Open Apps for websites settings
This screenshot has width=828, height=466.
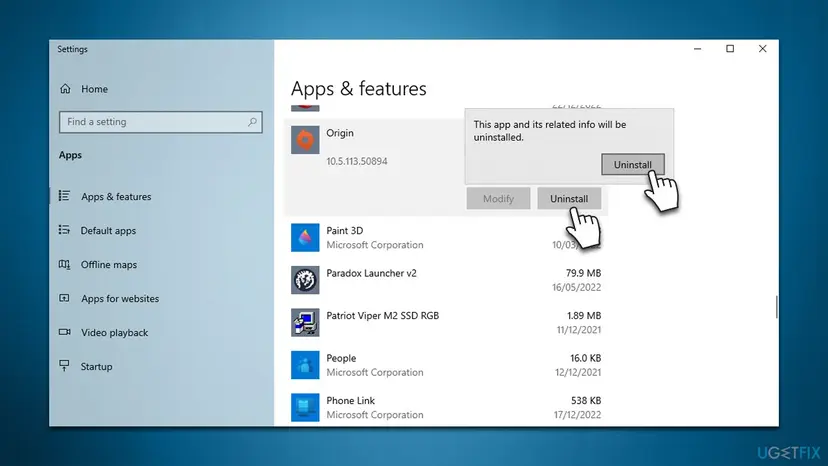pos(120,299)
